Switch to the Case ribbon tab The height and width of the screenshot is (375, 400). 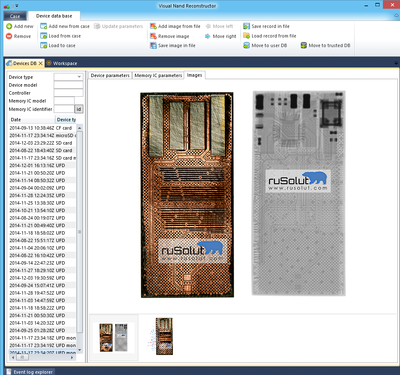[x=15, y=16]
